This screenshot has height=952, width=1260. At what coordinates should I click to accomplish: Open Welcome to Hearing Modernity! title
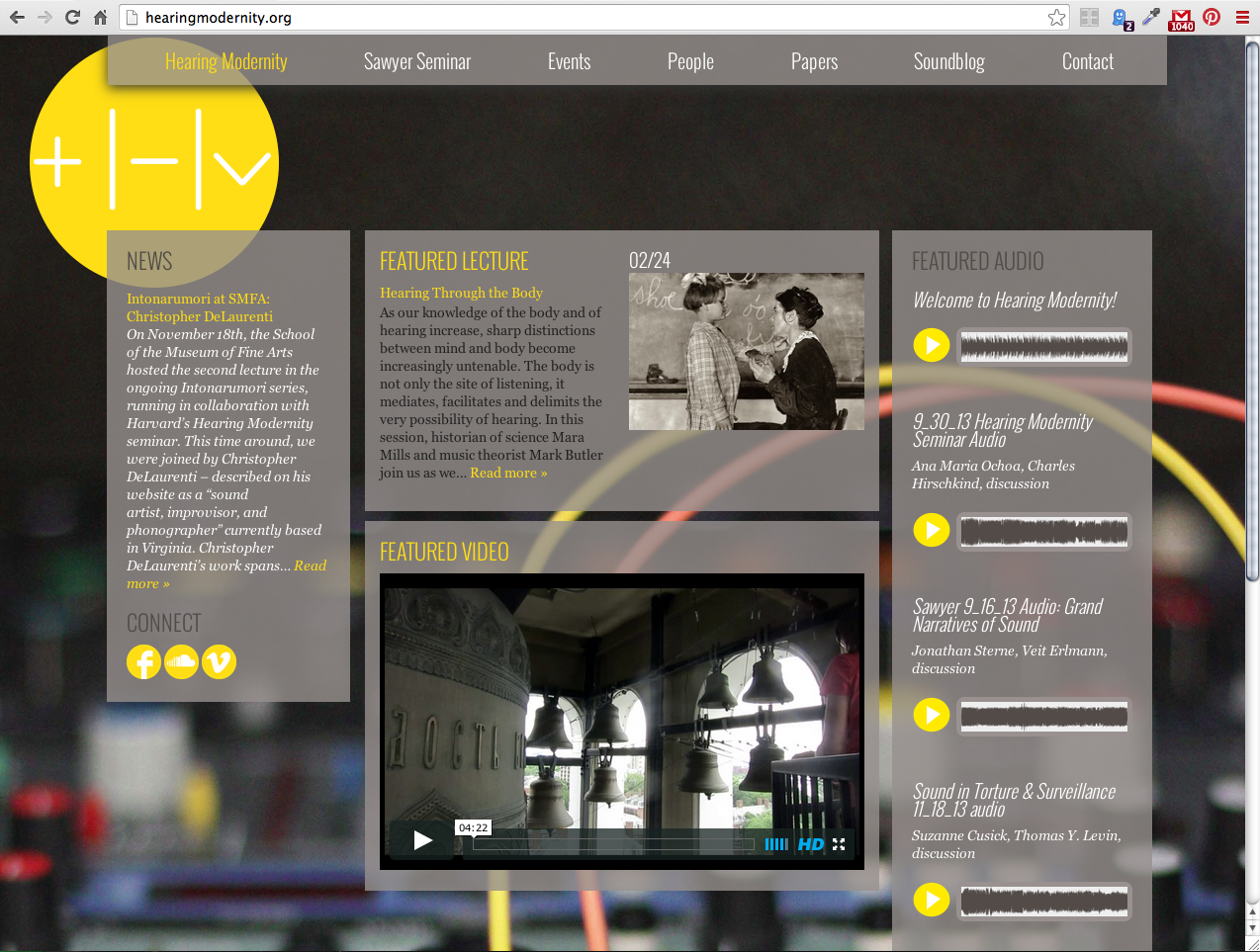[1015, 301]
